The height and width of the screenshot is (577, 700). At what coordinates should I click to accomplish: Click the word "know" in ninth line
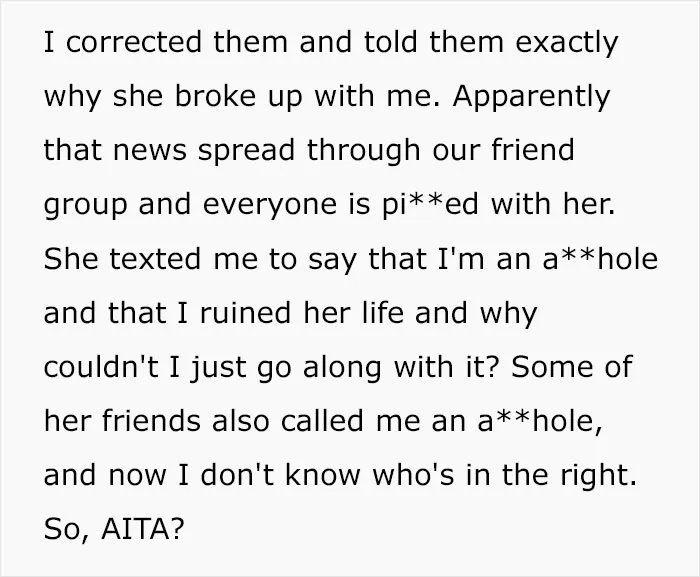tap(322, 475)
